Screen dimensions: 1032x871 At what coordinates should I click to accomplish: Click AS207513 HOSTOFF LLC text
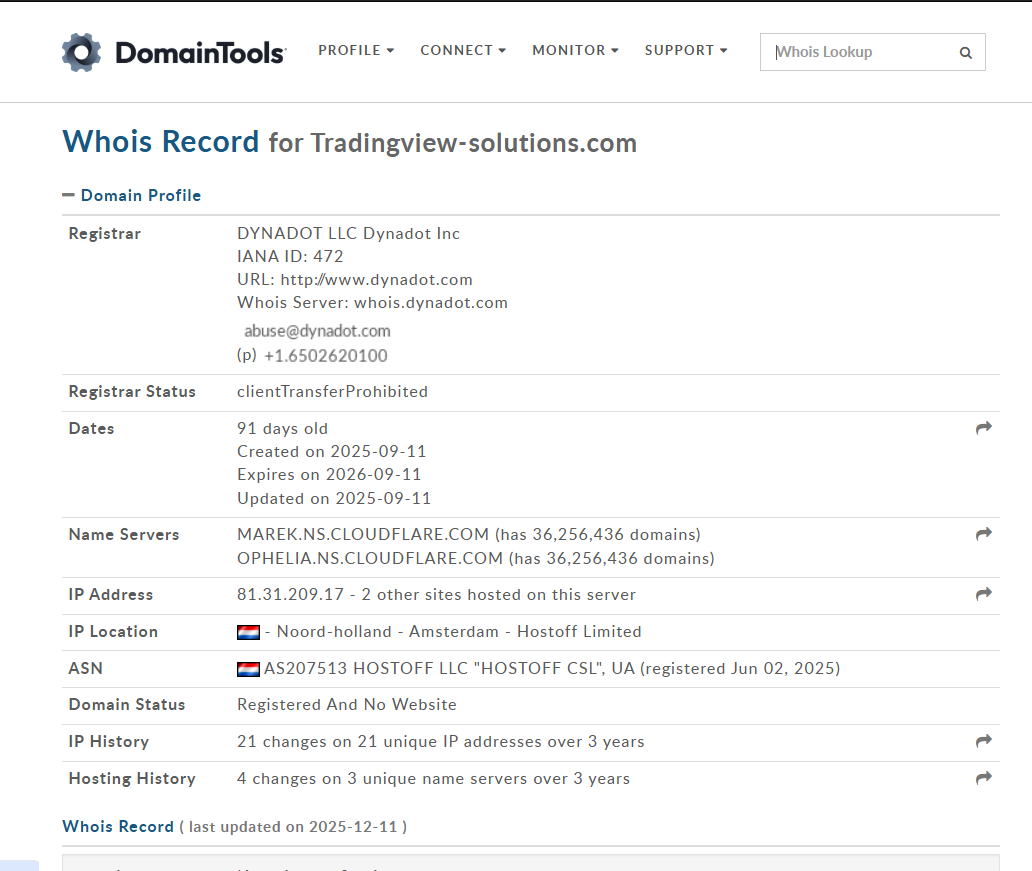click(x=366, y=668)
